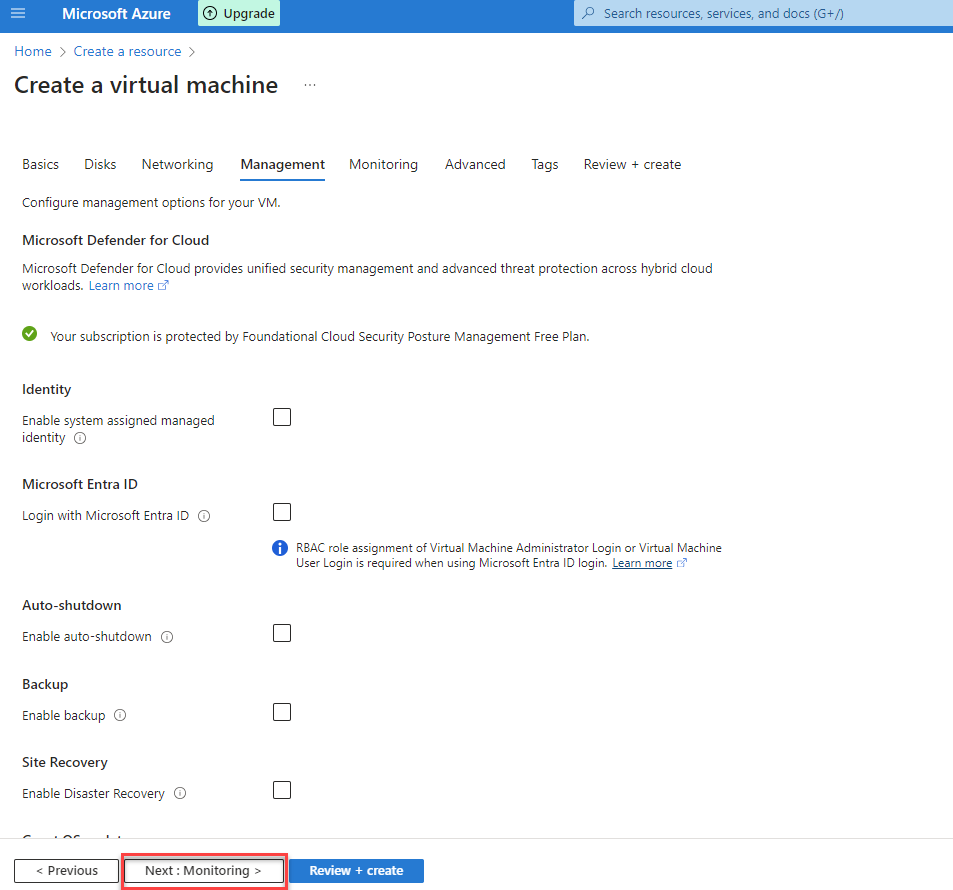
Task: Enable the auto-shutdown checkbox
Action: [x=281, y=632]
